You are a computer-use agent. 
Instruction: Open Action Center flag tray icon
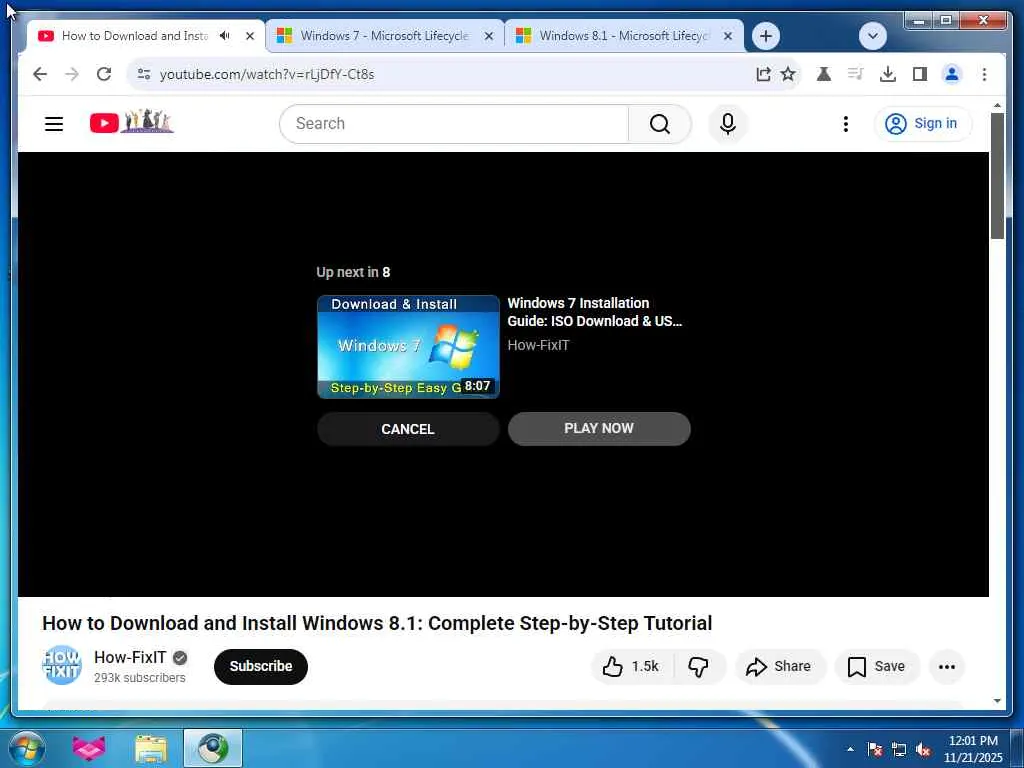[x=875, y=749]
